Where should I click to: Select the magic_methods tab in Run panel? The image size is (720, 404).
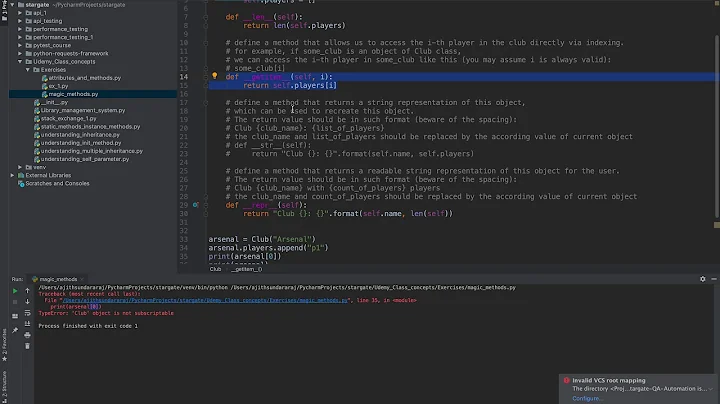58,279
